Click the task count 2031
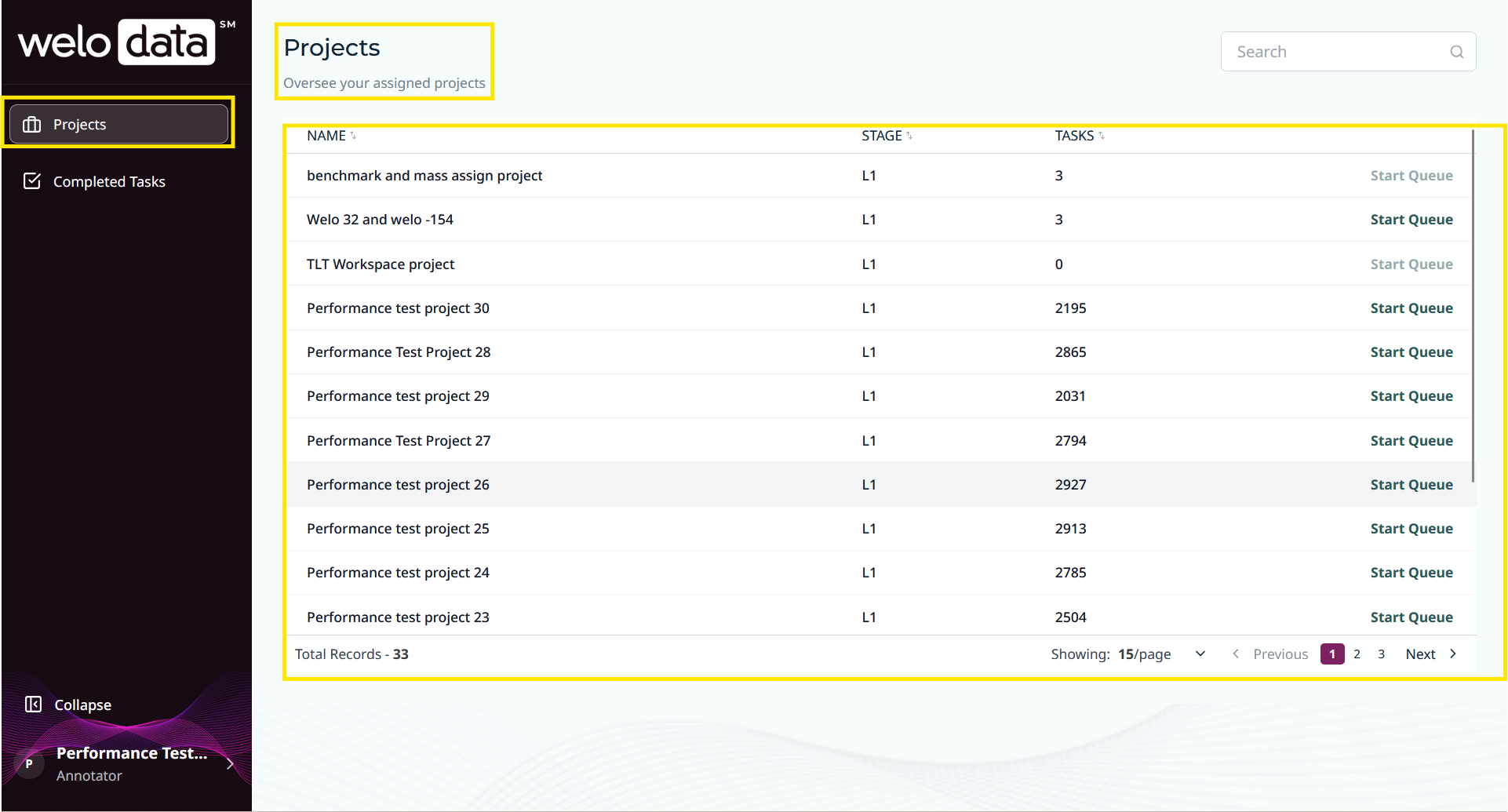The height and width of the screenshot is (812, 1508). point(1070,396)
